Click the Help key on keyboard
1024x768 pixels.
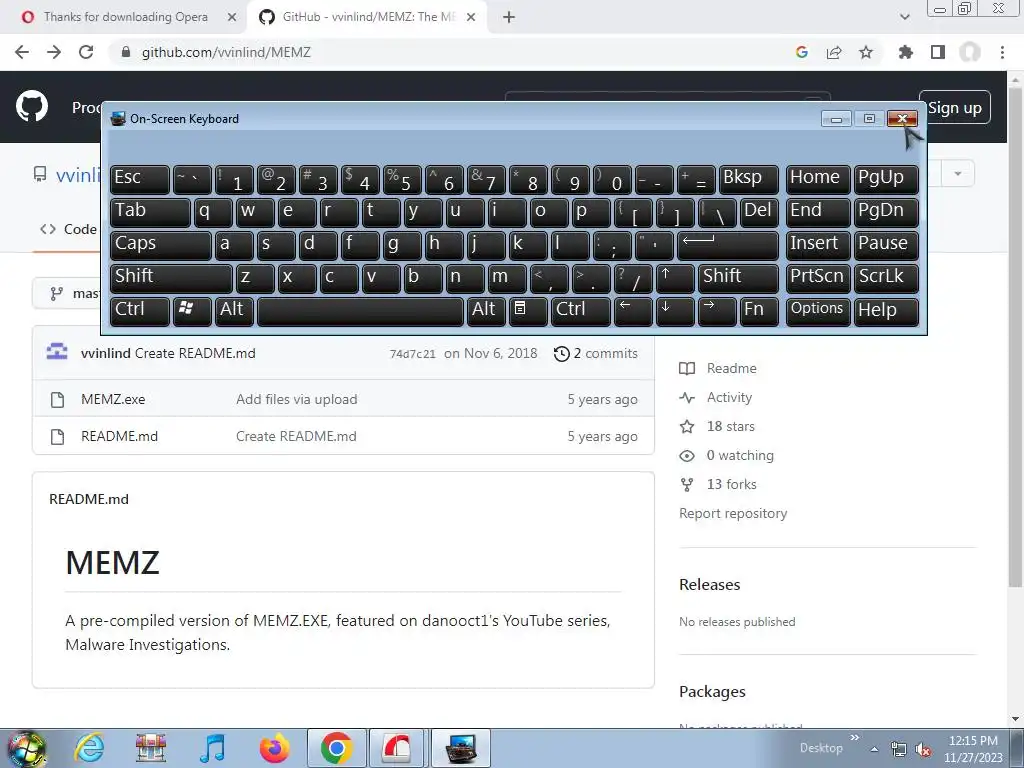[x=886, y=310]
